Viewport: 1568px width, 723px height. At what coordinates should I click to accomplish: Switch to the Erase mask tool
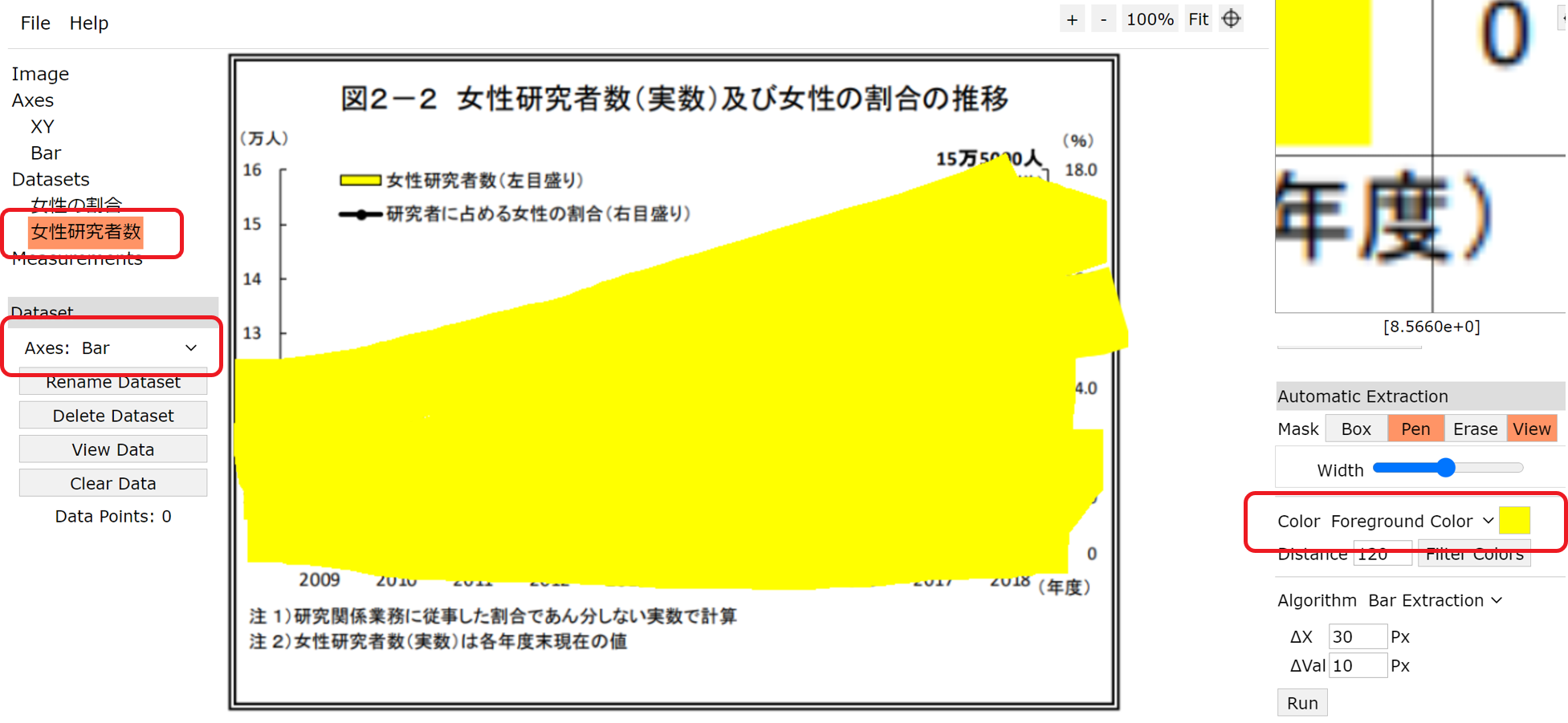[x=1475, y=428]
